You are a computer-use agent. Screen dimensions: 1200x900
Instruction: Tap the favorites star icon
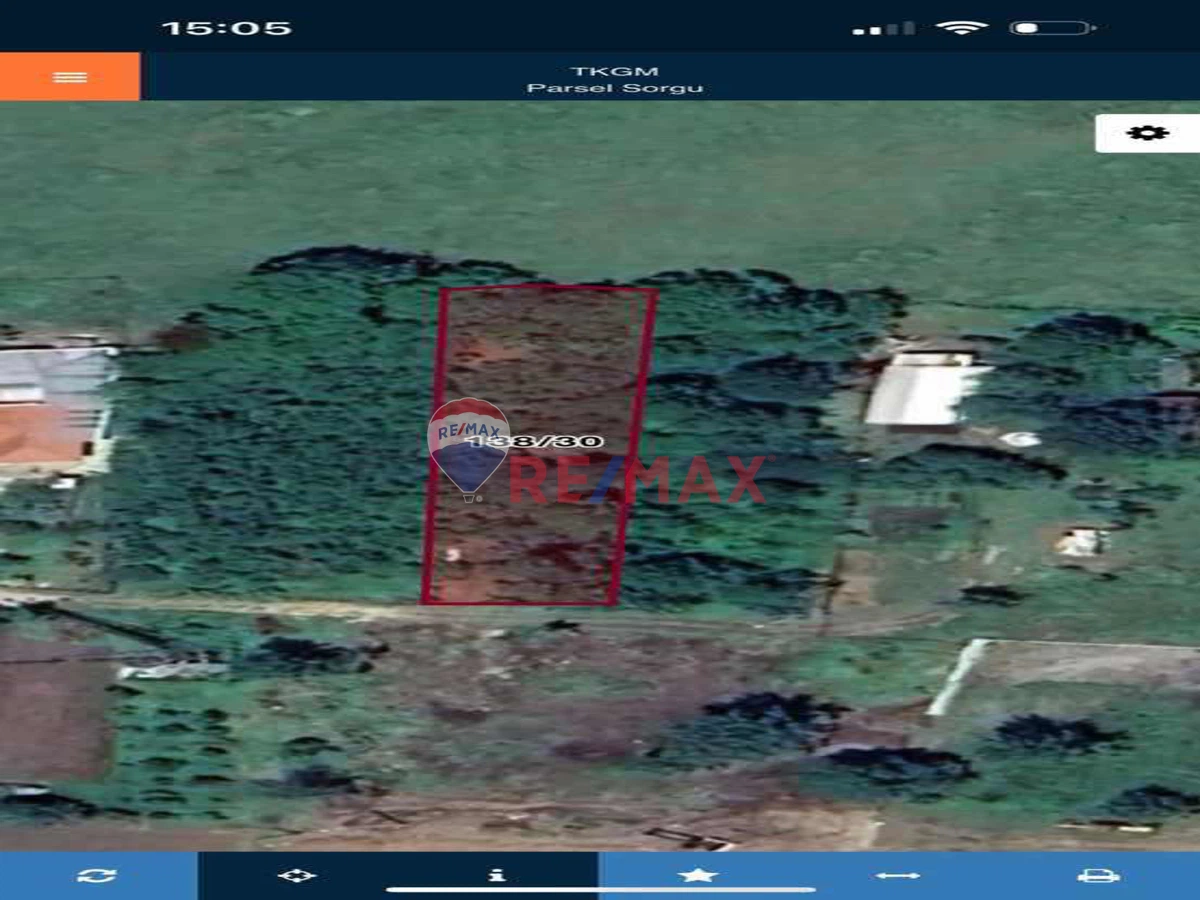pyautogui.click(x=698, y=875)
